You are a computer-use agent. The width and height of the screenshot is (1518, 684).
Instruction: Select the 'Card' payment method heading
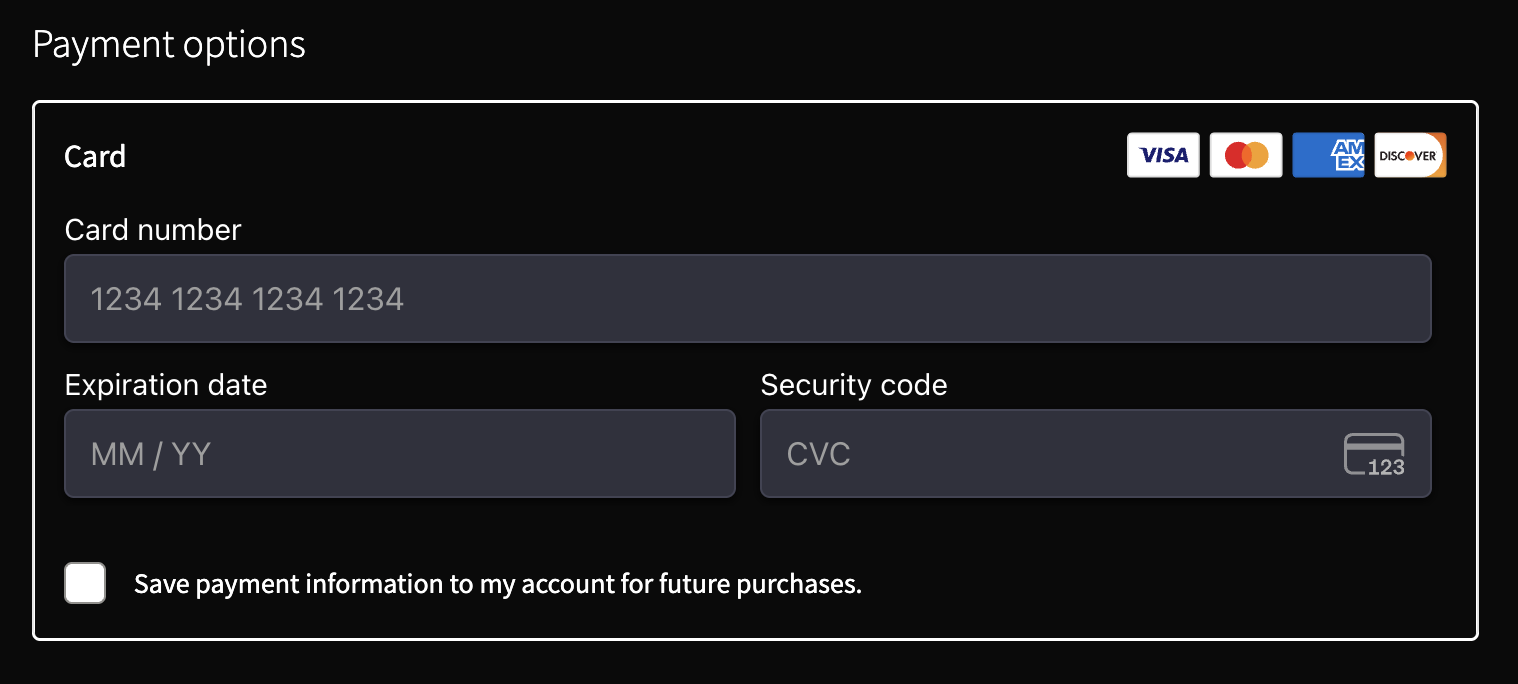pos(95,156)
